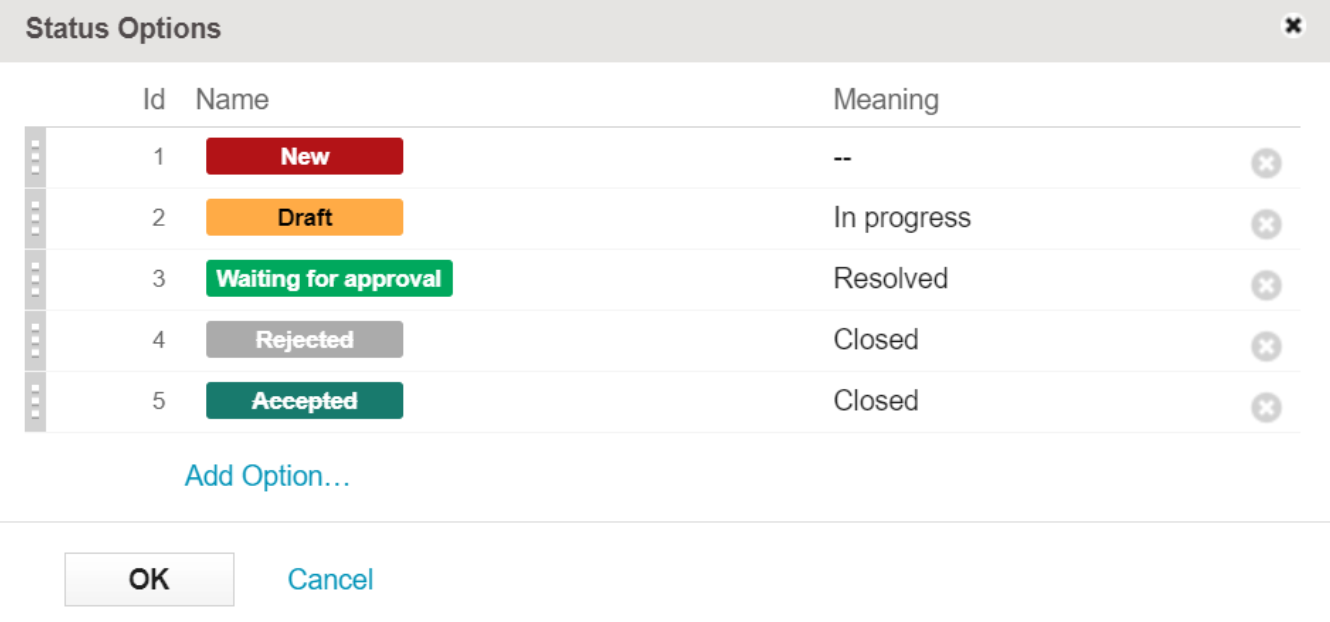Delete the Waiting for approval option
Image resolution: width=1330 pixels, height=622 pixels.
click(1266, 285)
